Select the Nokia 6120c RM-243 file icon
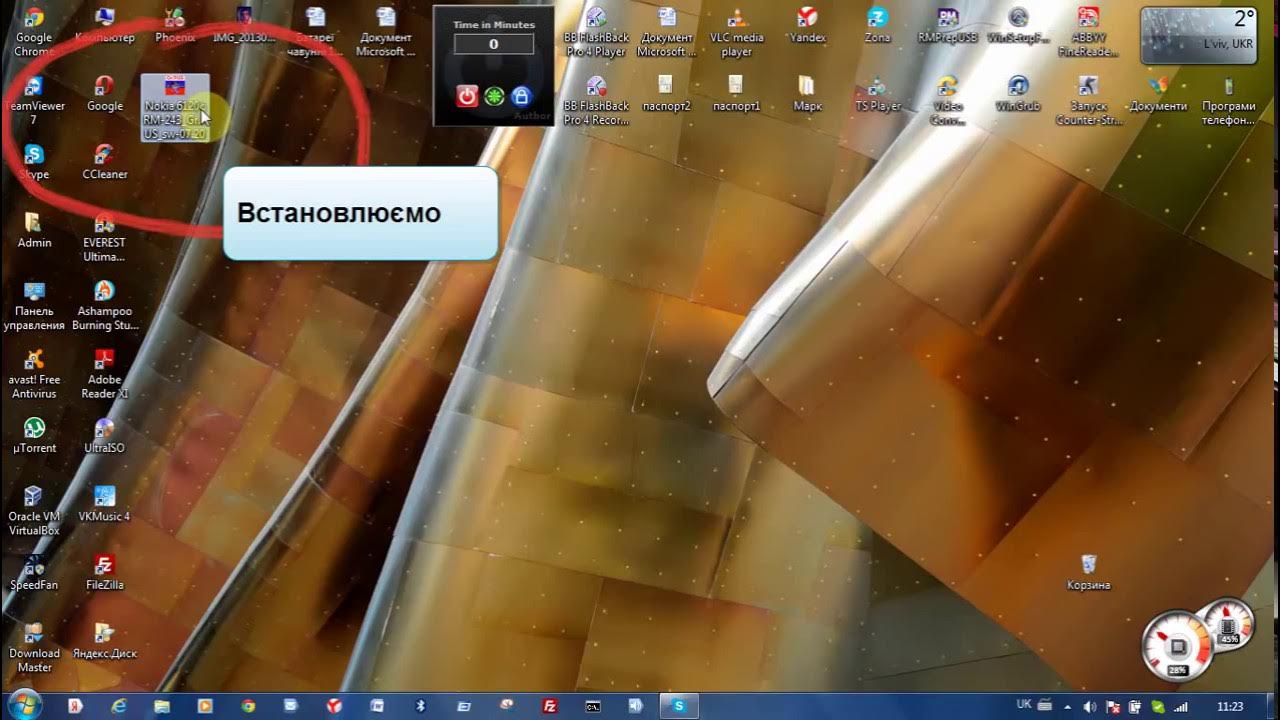The height and width of the screenshot is (720, 1280). [x=175, y=107]
